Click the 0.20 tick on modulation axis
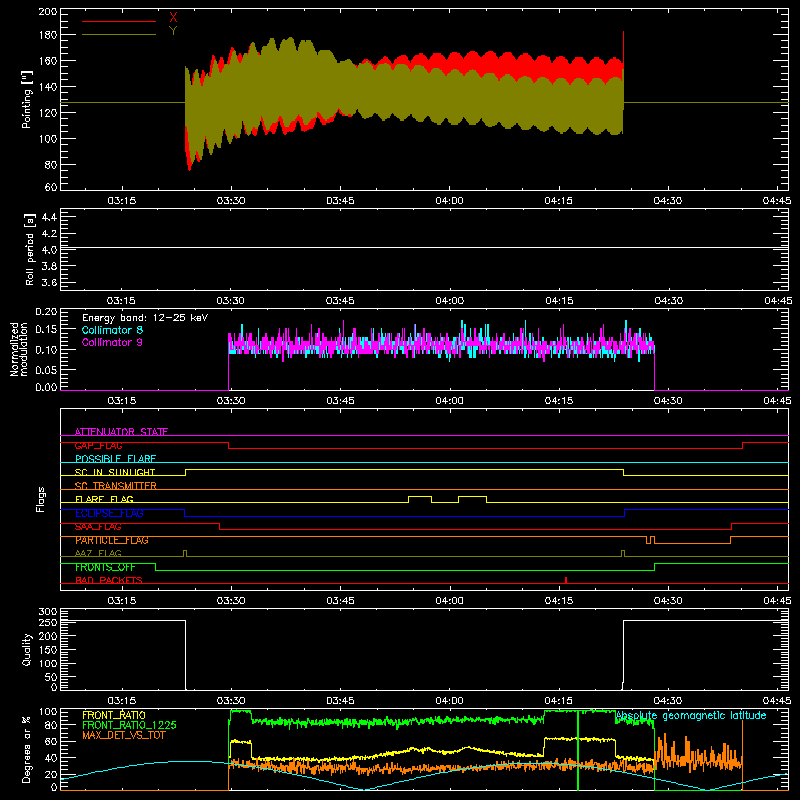This screenshot has width=800, height=800. point(46,312)
